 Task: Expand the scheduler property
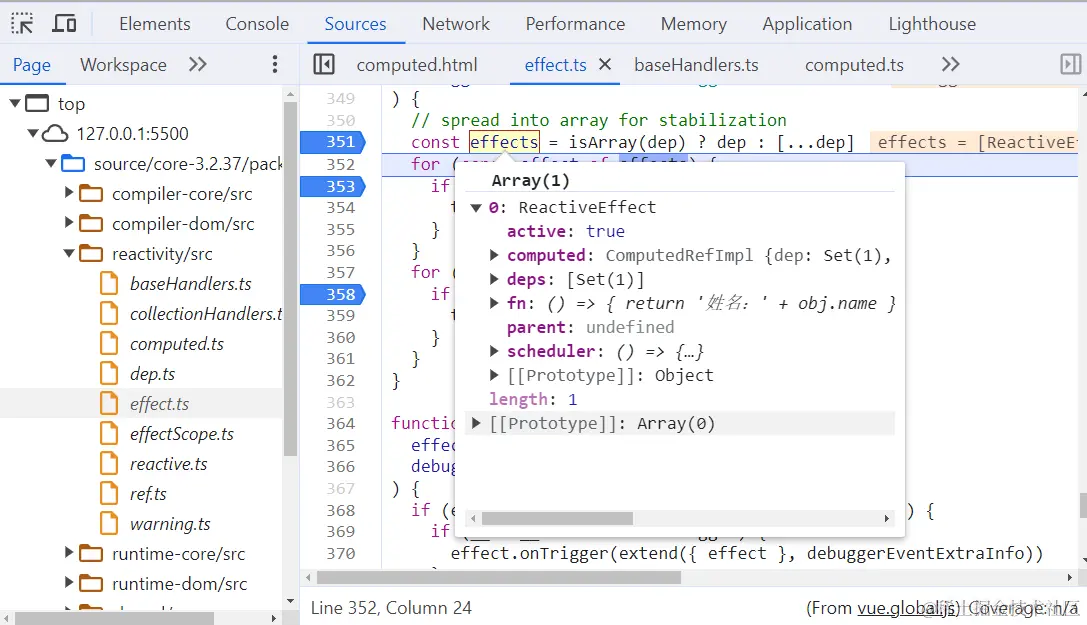494,351
